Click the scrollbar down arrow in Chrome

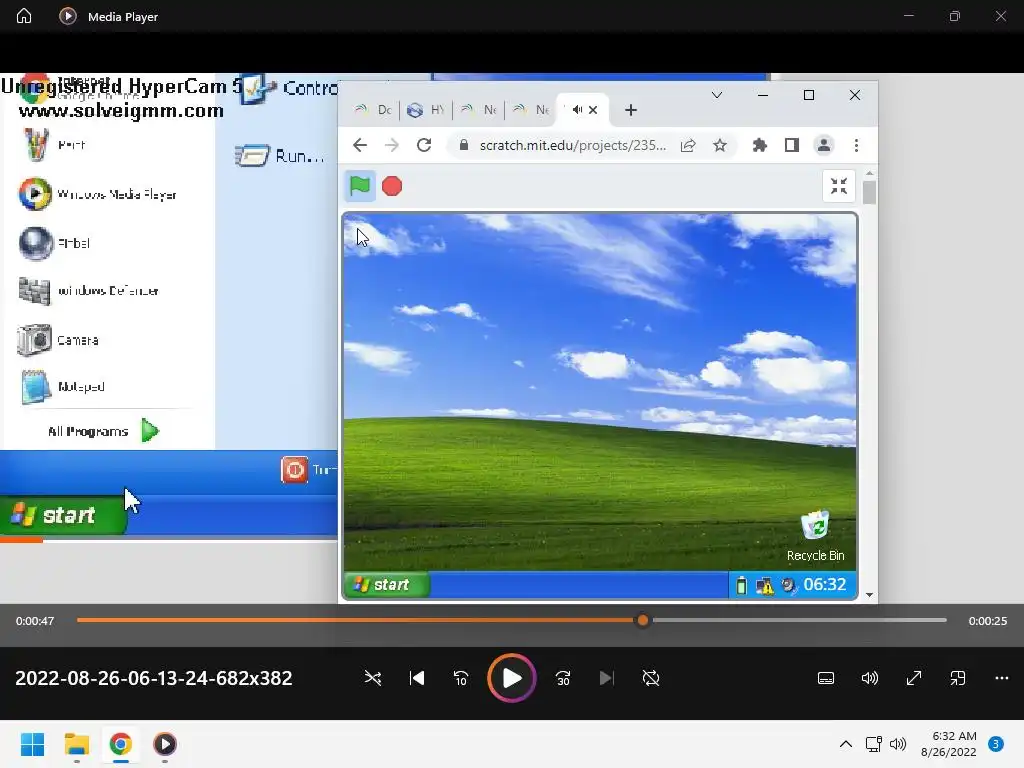coord(869,594)
